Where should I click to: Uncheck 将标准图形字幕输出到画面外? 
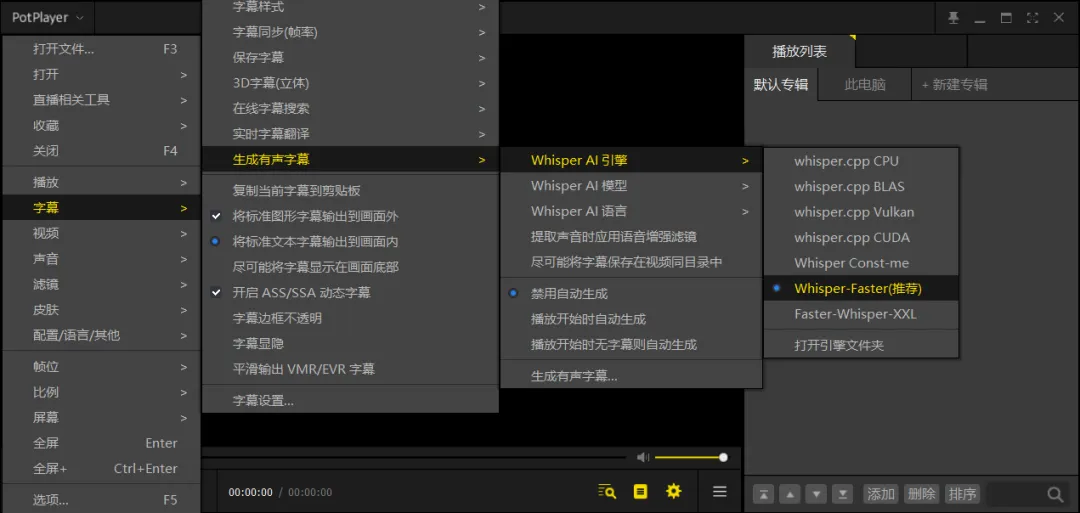(350, 216)
